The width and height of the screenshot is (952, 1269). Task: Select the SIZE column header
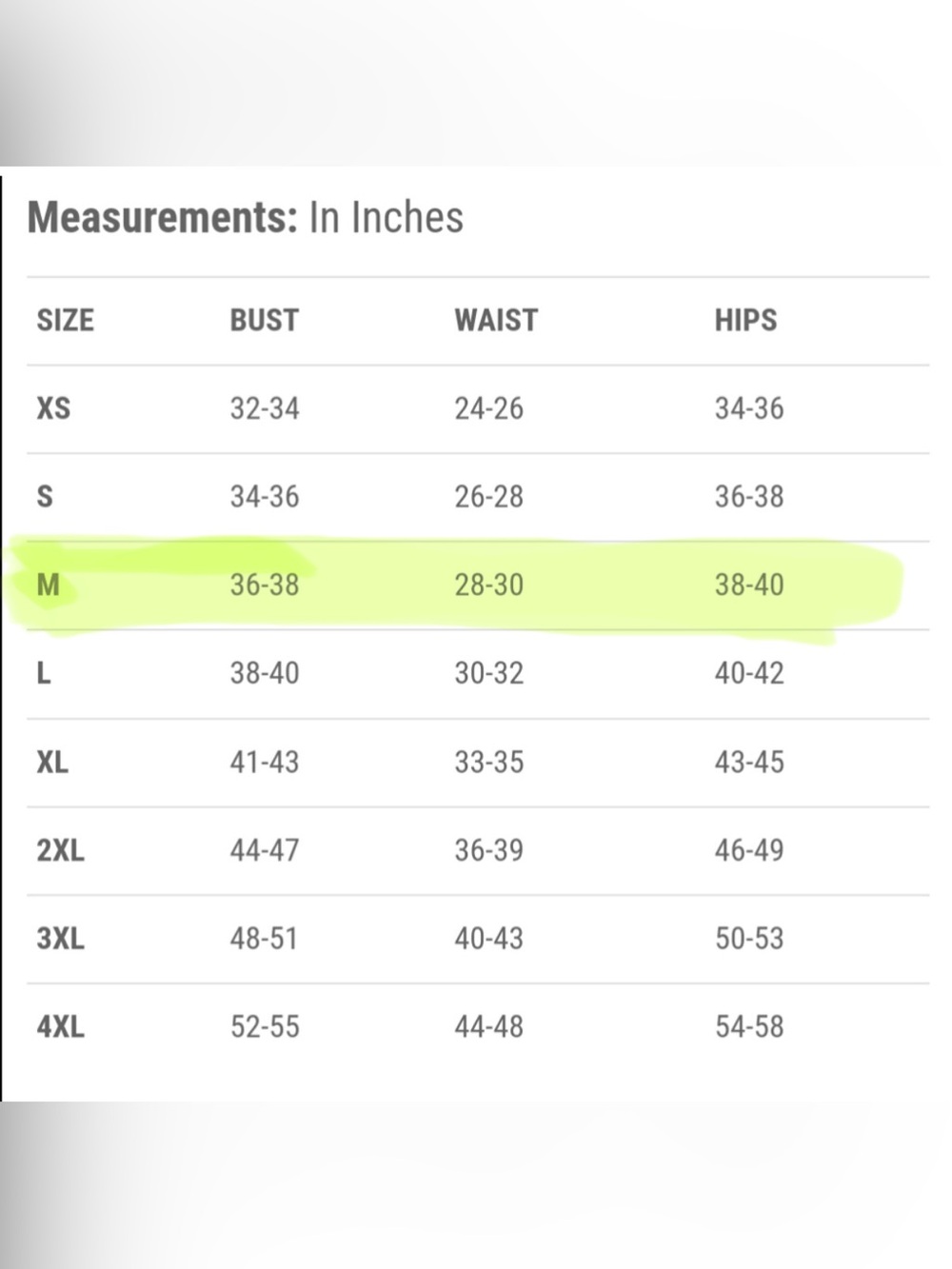click(x=66, y=320)
